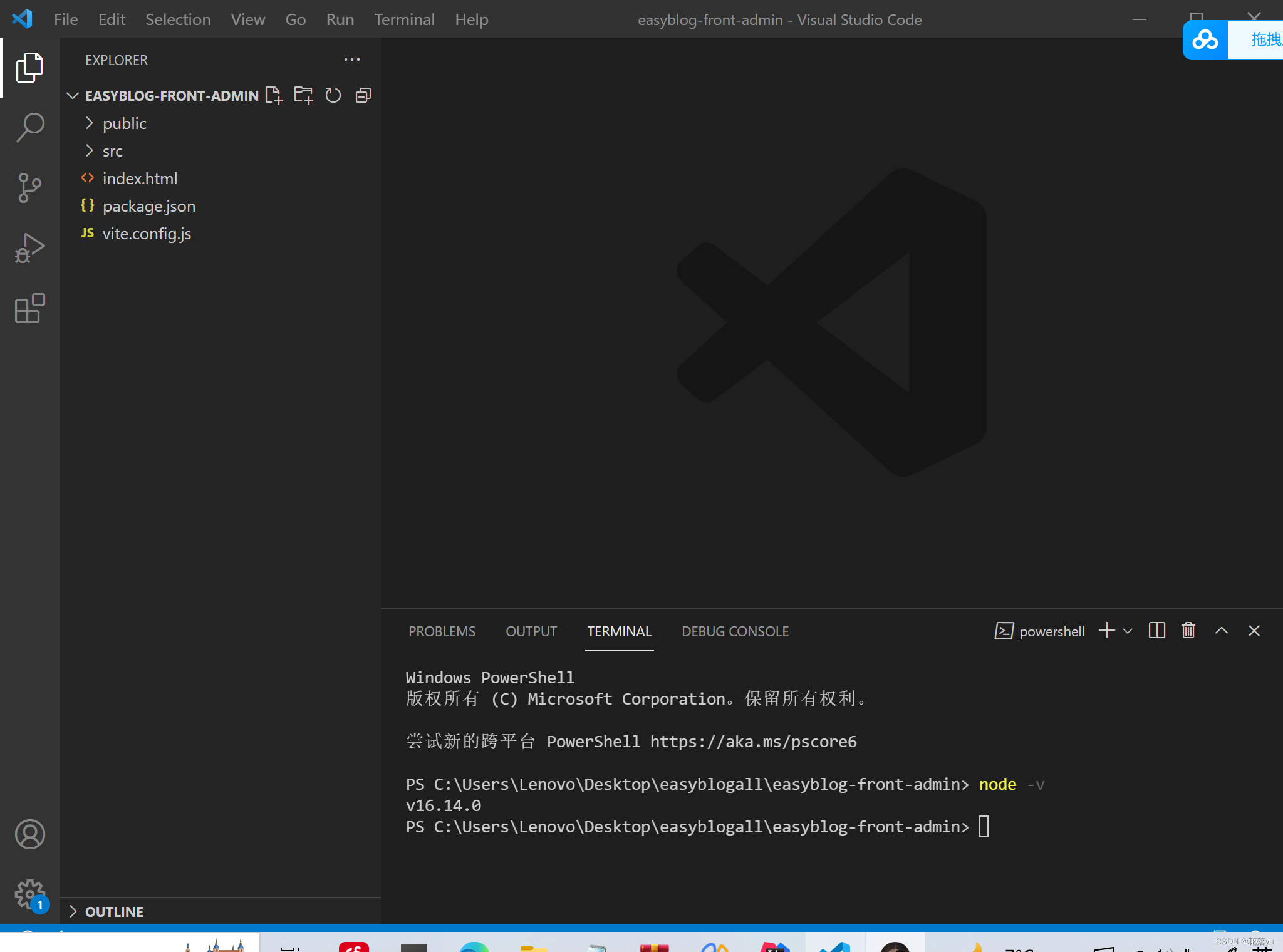
Task: Switch to the TERMINAL tab
Action: pos(619,631)
